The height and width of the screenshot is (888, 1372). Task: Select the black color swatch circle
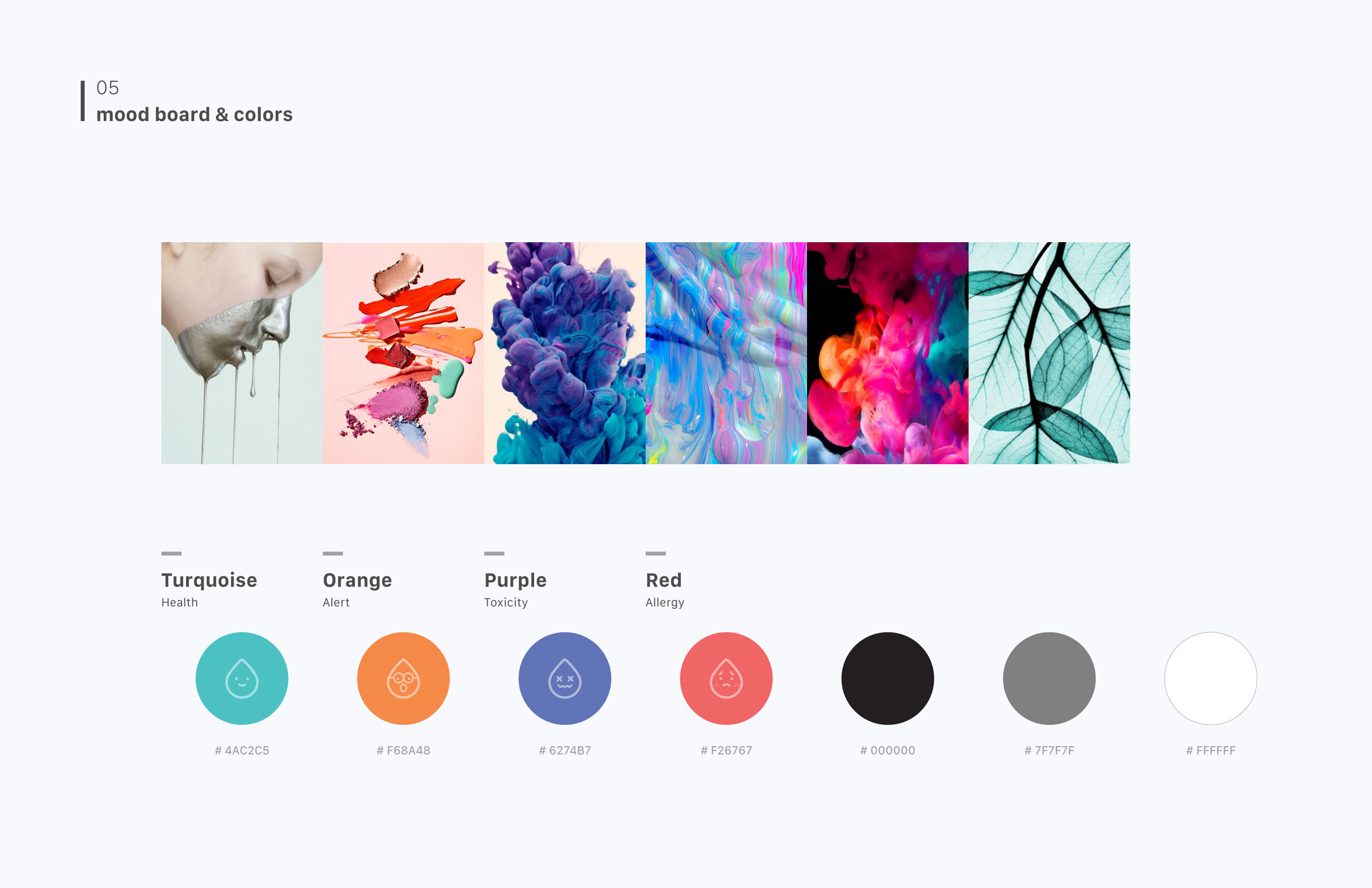click(x=887, y=678)
